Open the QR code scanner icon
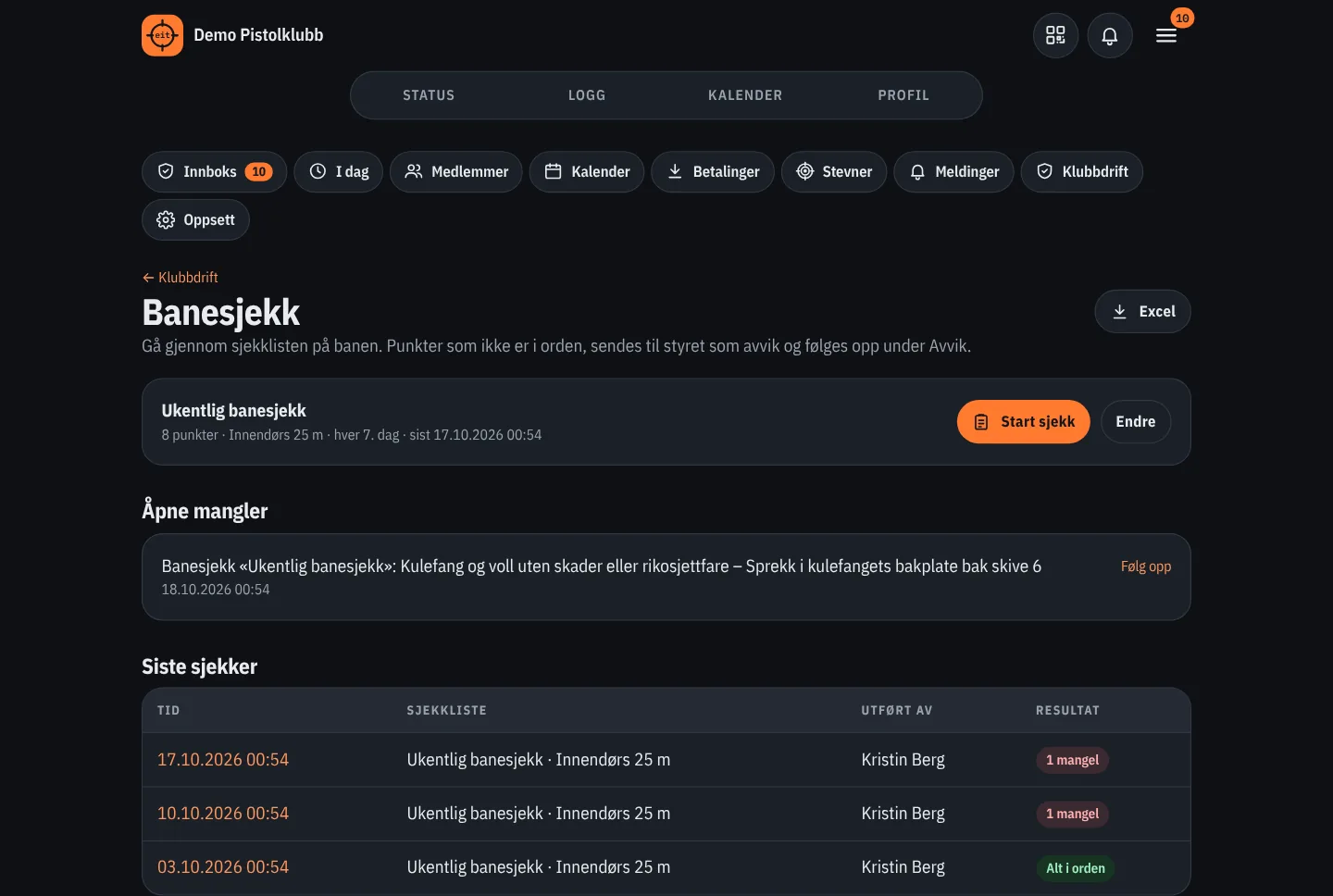 [1055, 35]
